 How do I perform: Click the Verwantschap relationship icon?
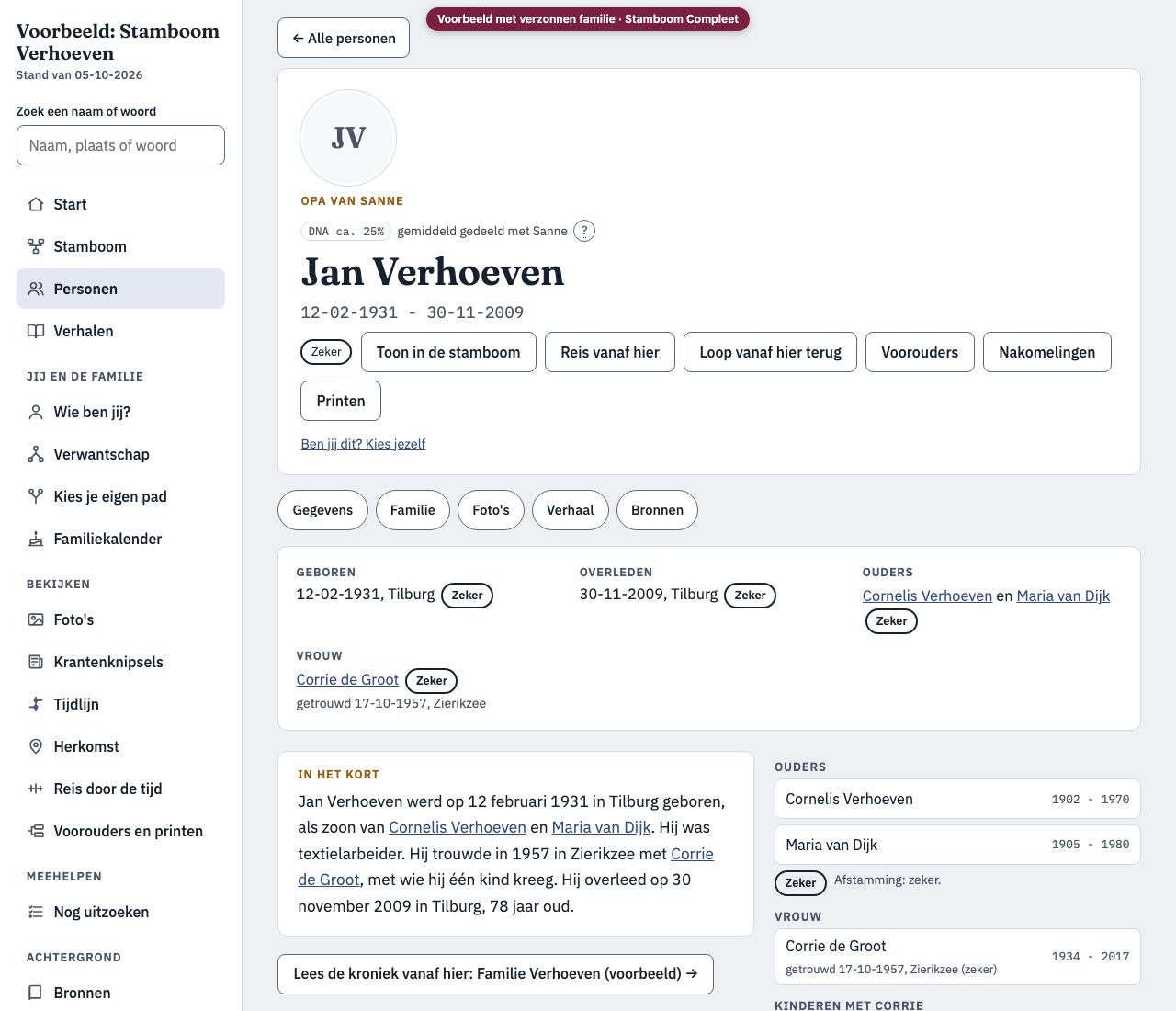tap(36, 454)
